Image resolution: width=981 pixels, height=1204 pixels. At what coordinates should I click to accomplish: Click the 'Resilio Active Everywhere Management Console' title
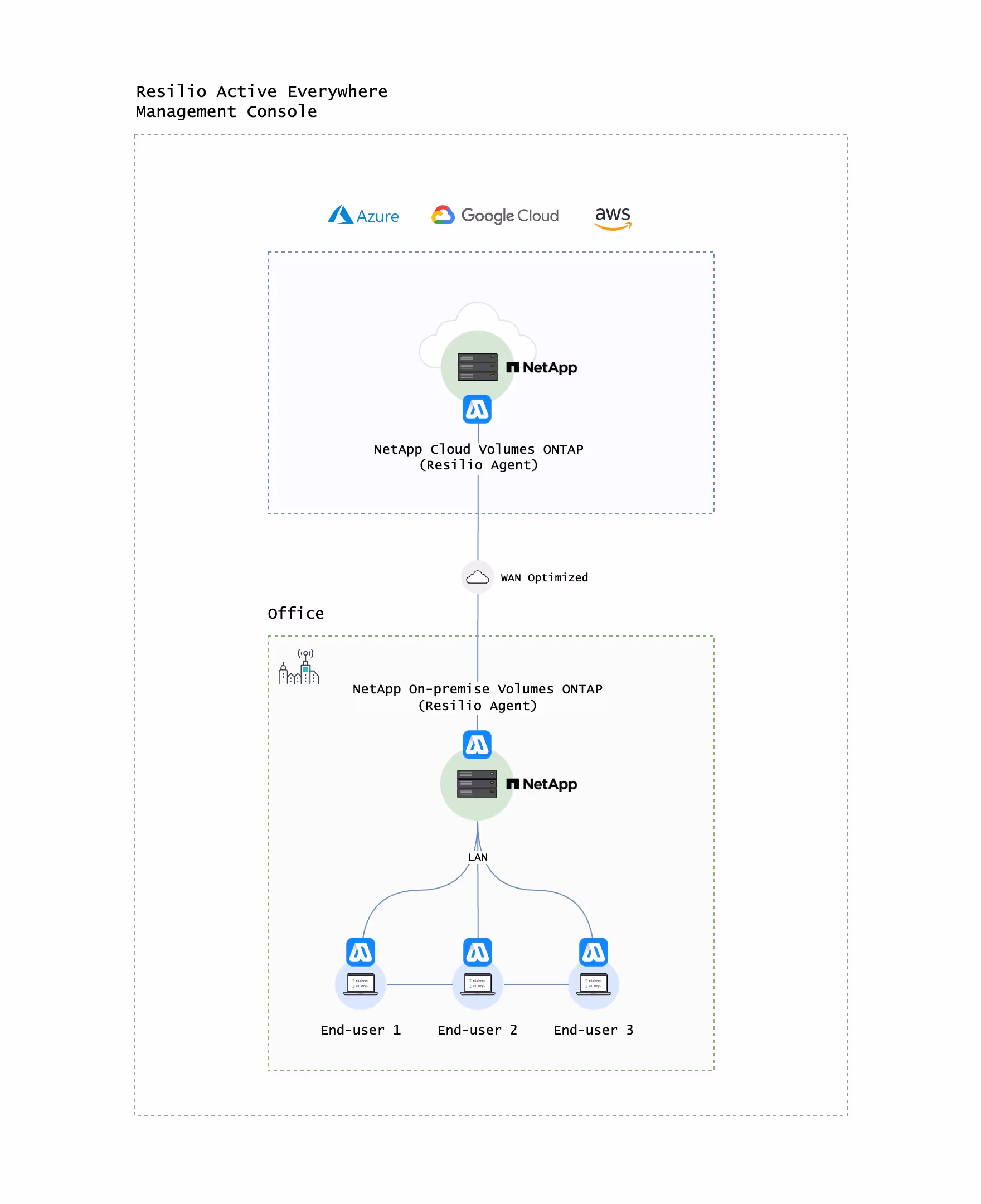pyautogui.click(x=261, y=101)
